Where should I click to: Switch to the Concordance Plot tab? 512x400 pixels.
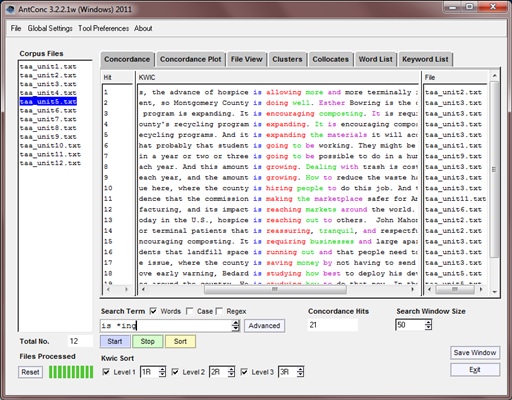pos(190,59)
